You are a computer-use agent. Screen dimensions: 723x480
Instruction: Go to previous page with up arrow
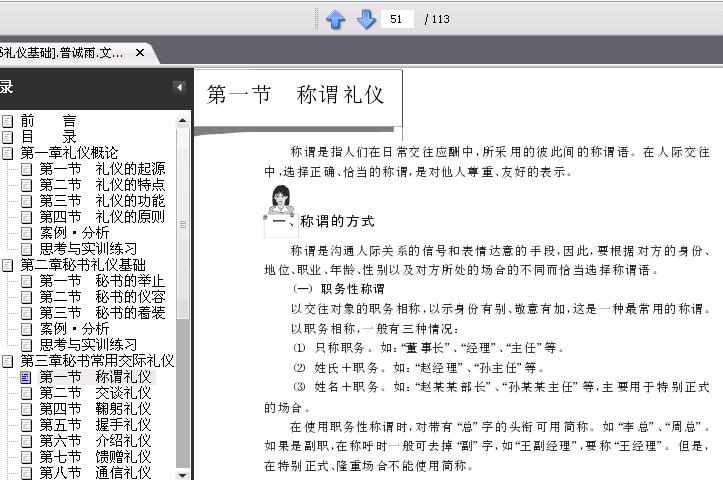coord(335,19)
